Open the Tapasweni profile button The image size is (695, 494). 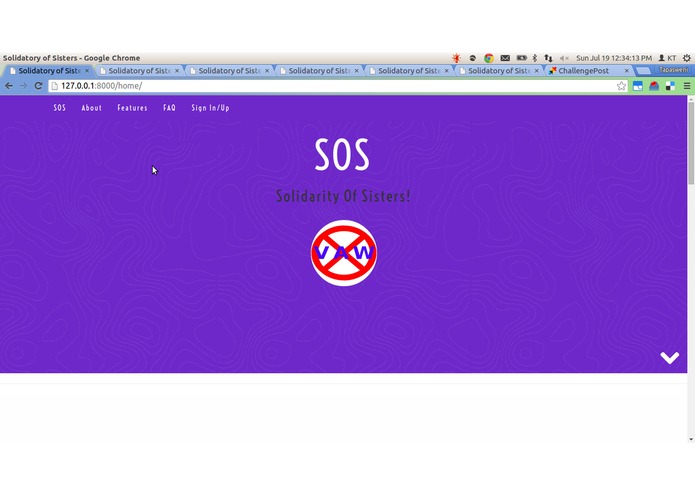tap(674, 70)
